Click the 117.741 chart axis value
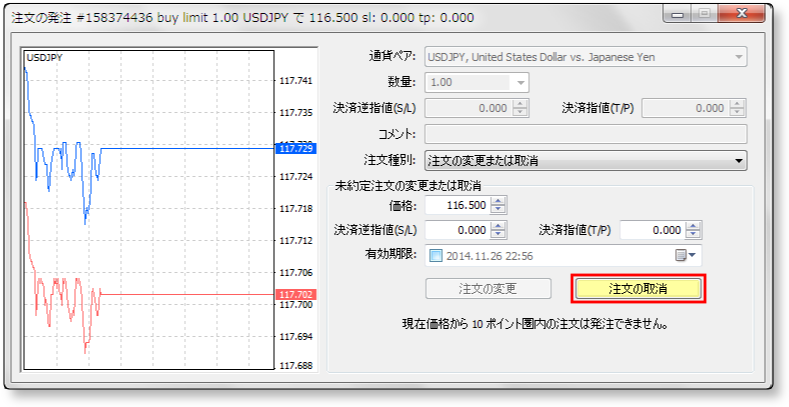The image size is (789, 407). pyautogui.click(x=295, y=80)
